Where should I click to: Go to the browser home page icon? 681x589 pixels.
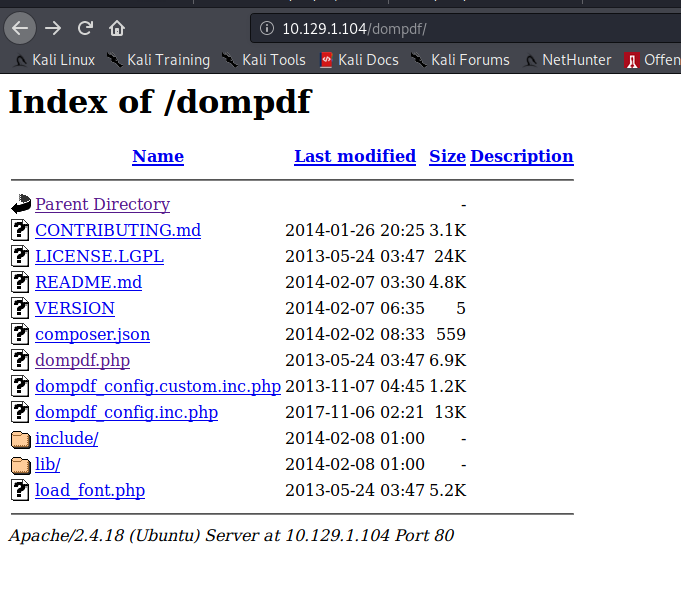(117, 27)
